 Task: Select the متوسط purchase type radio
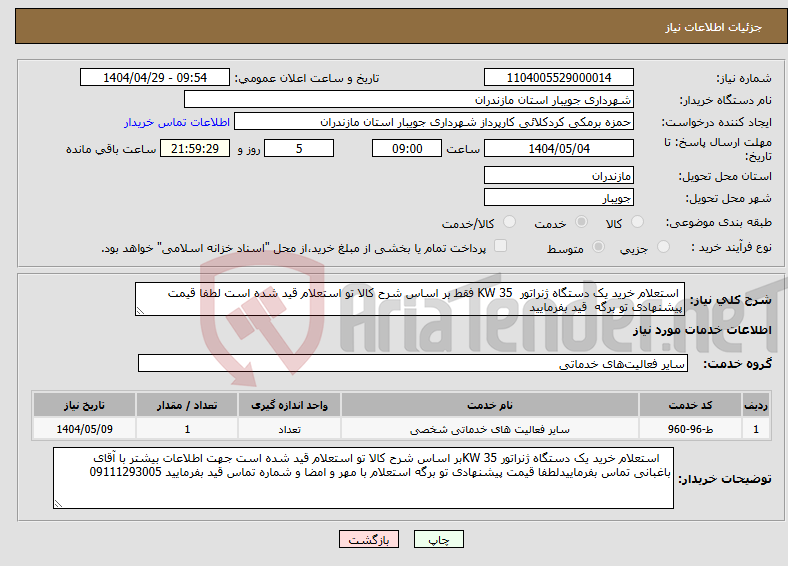[598, 246]
